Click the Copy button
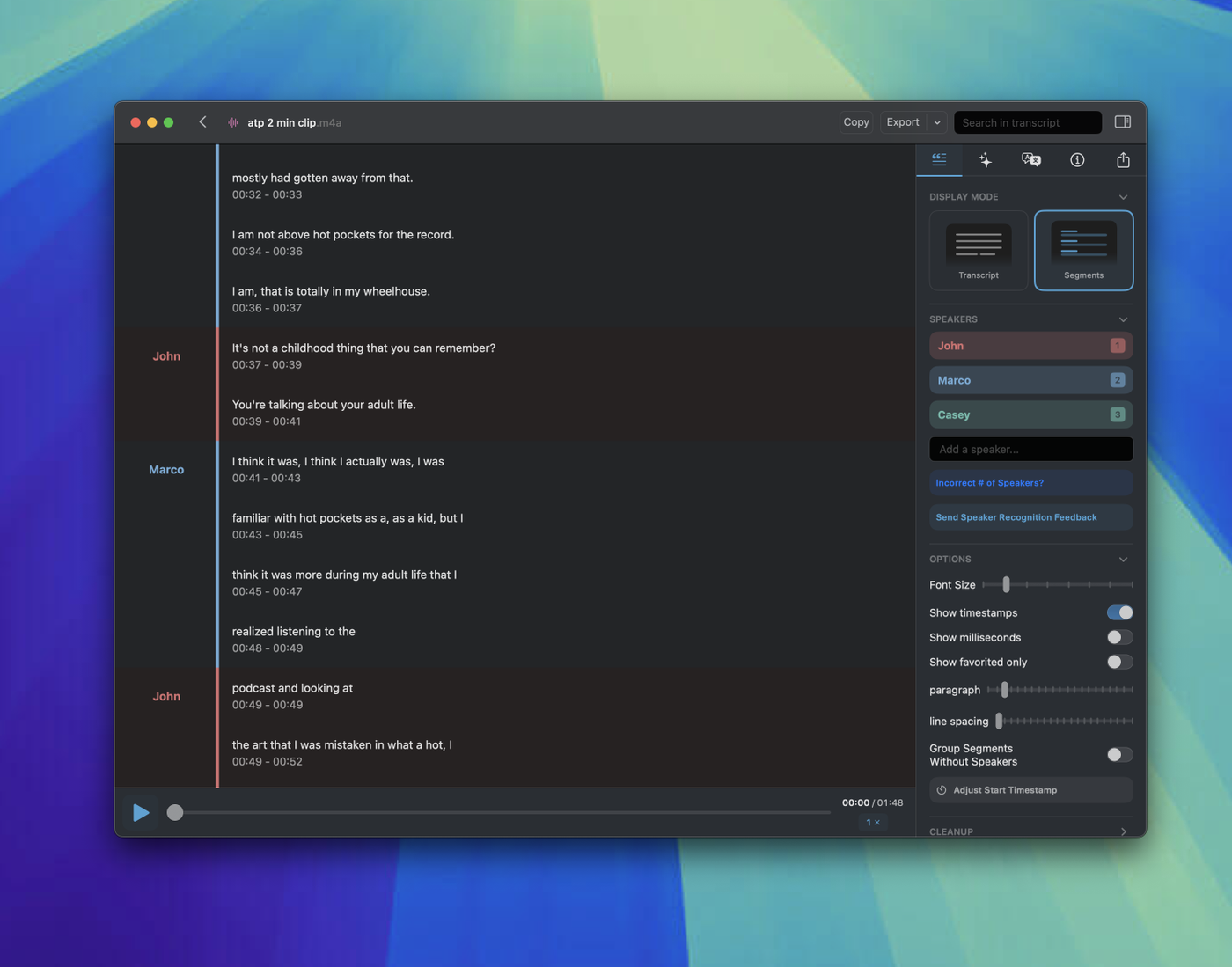The height and width of the screenshot is (967, 1232). click(x=855, y=122)
